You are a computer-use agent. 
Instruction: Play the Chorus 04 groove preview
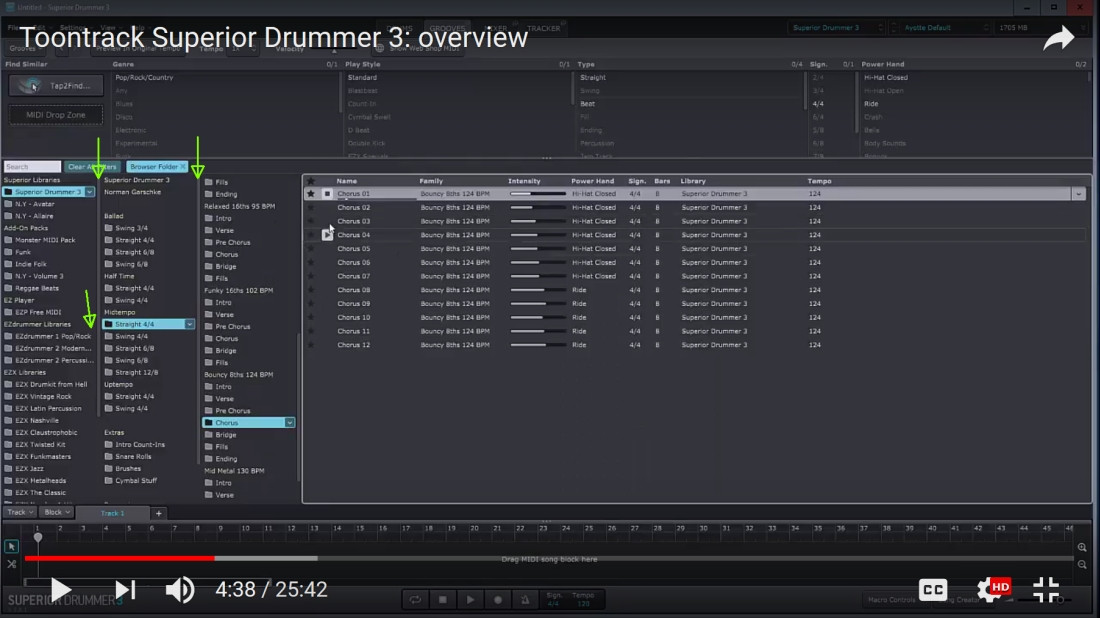[327, 234]
